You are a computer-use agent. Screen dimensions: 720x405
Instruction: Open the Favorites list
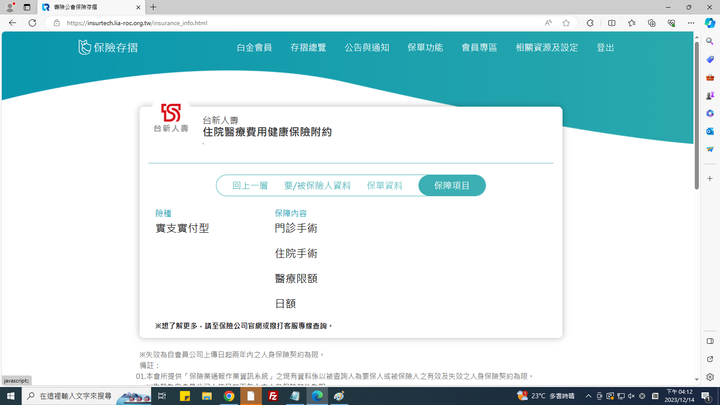[x=632, y=23]
